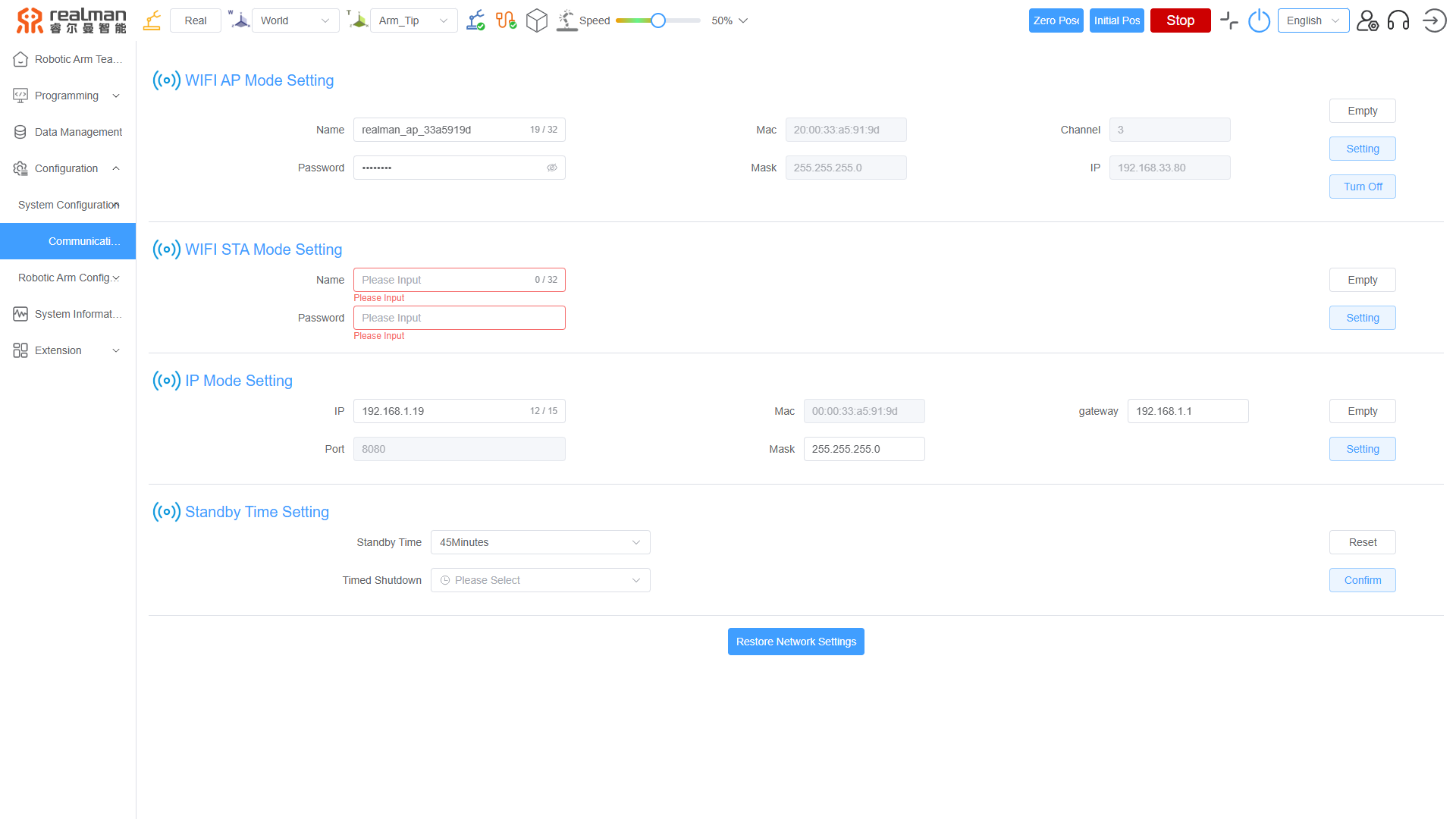Image resolution: width=1456 pixels, height=819 pixels.
Task: Expand the Programming sidebar menu
Action: click(68, 96)
